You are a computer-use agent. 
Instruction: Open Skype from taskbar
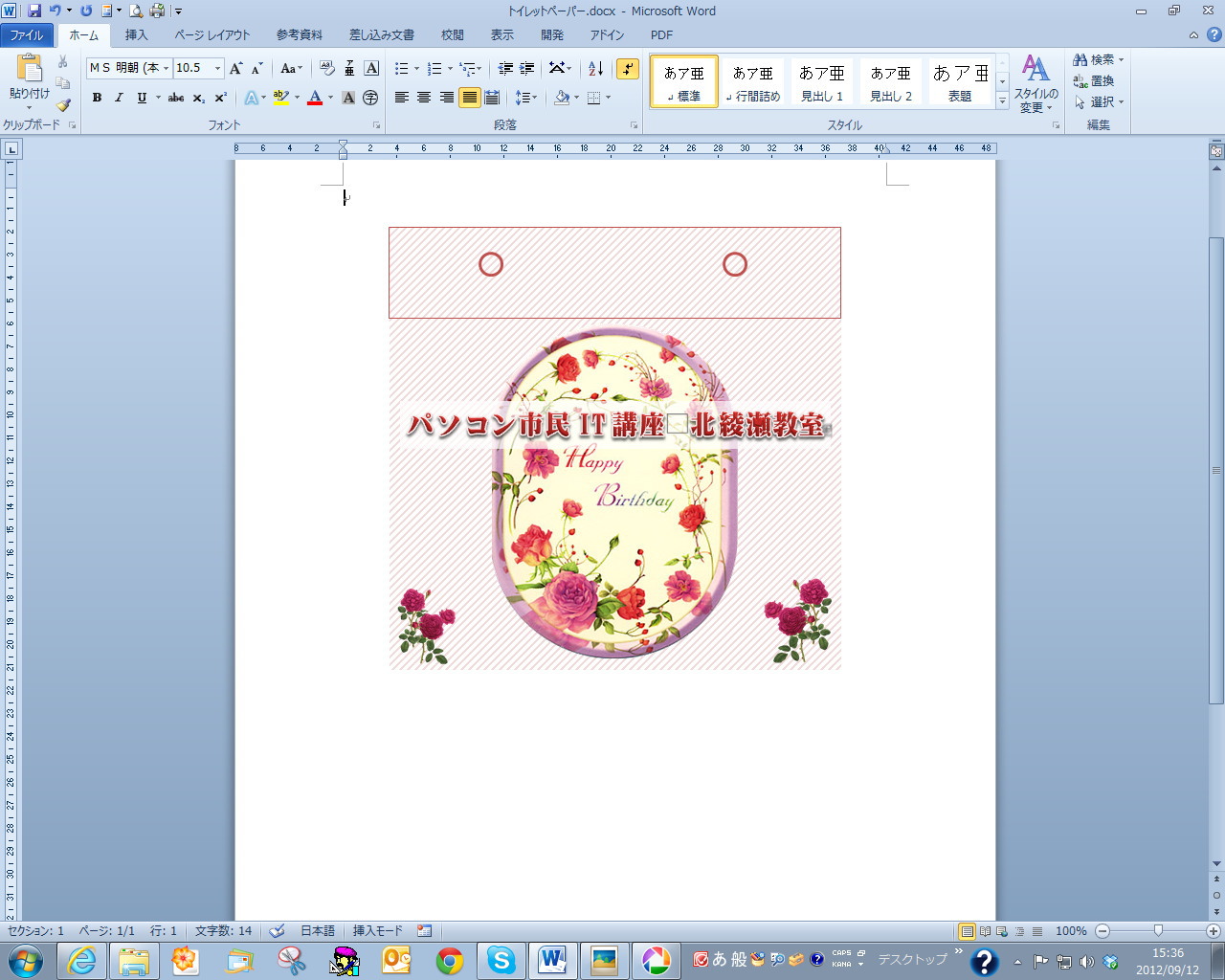click(501, 960)
